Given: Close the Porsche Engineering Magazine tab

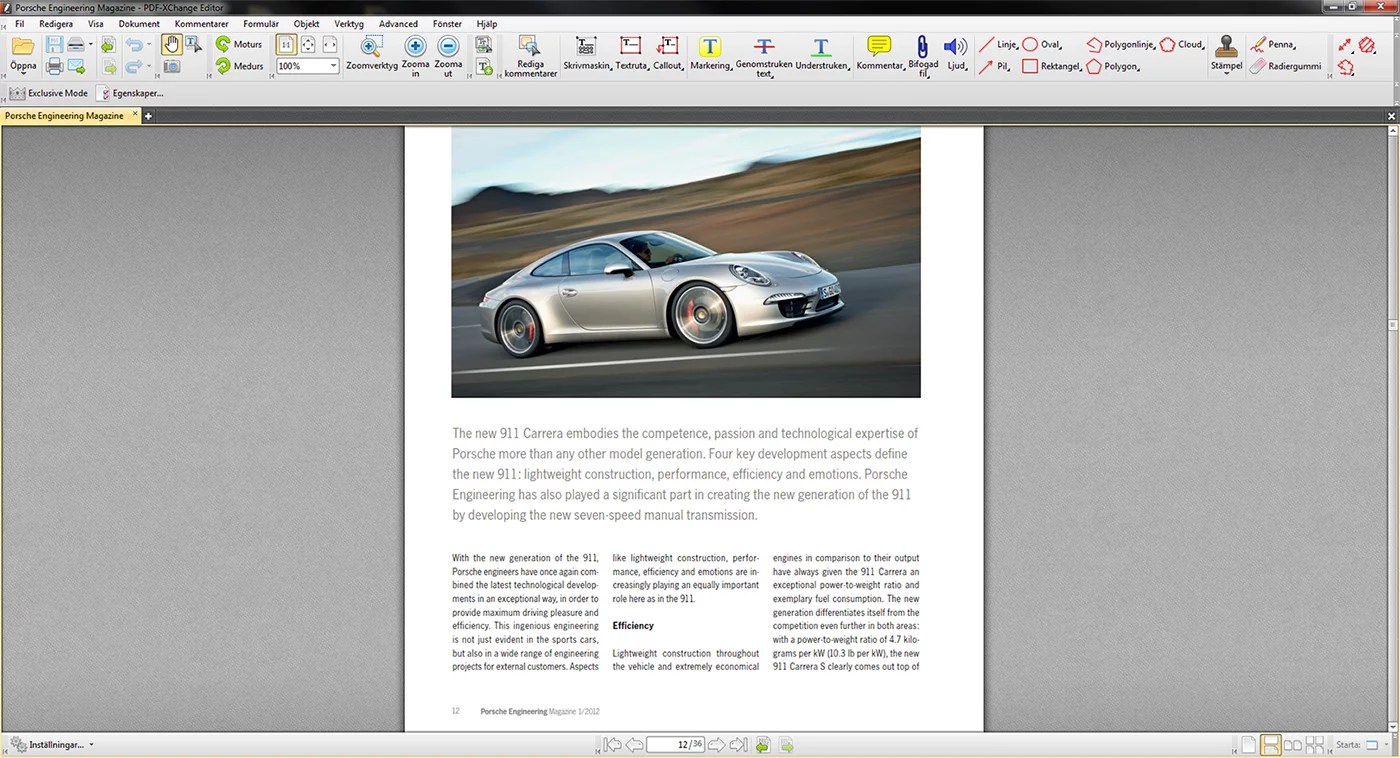Looking at the screenshot, I should coord(135,115).
